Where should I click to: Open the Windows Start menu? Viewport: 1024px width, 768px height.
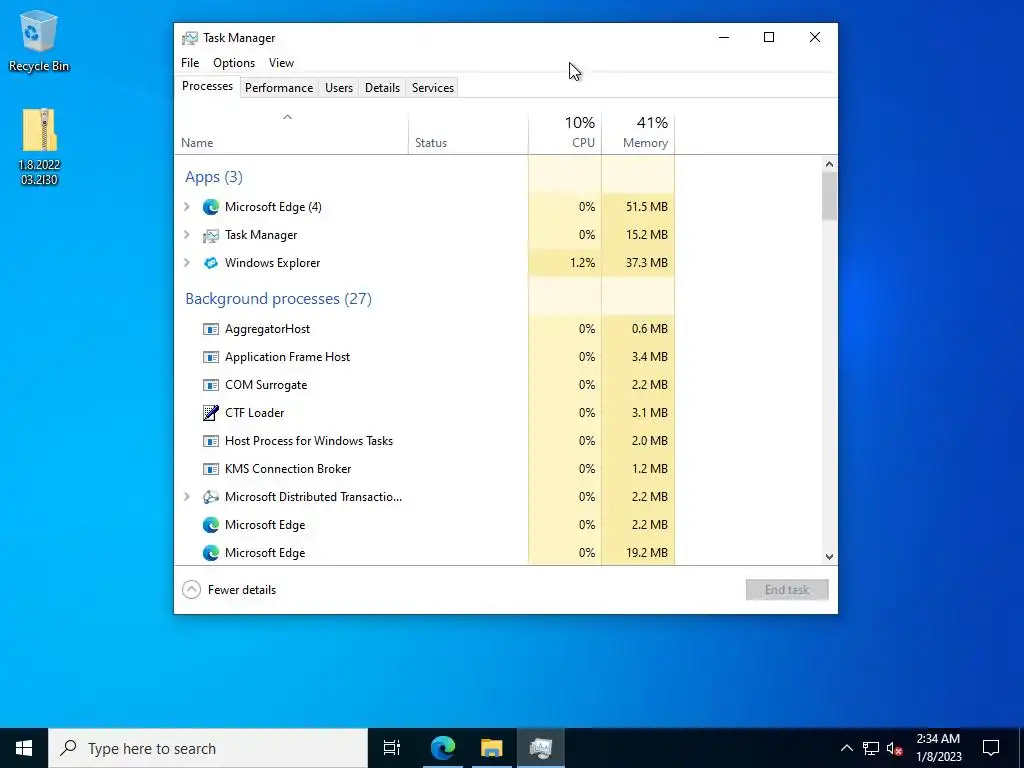(x=24, y=748)
